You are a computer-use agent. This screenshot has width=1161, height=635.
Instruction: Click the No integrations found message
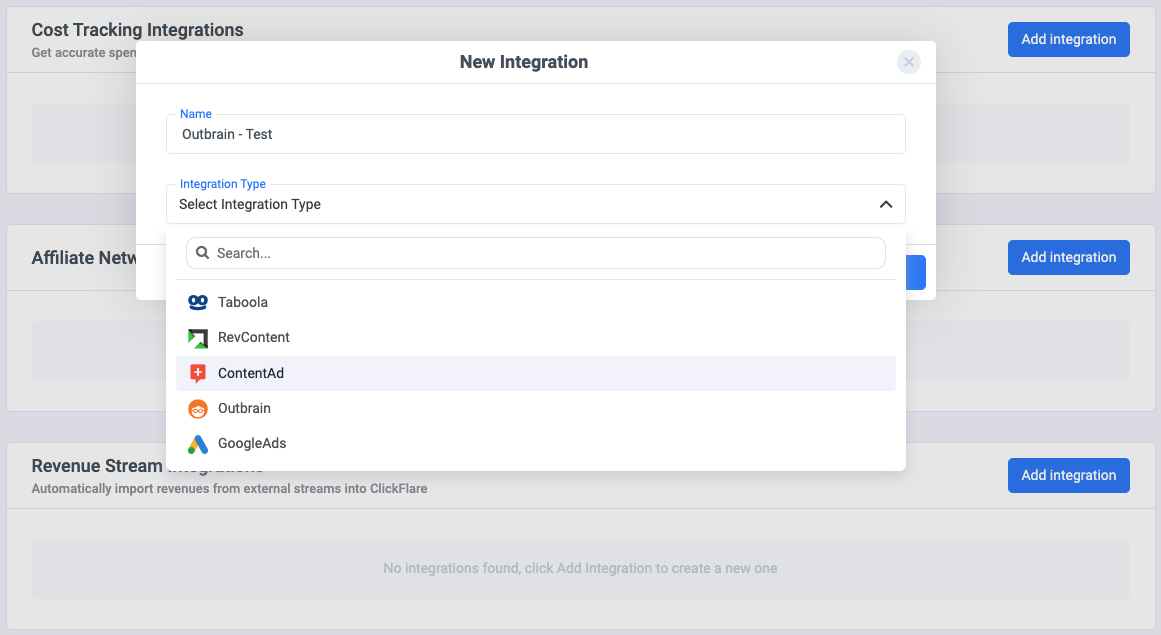point(580,568)
